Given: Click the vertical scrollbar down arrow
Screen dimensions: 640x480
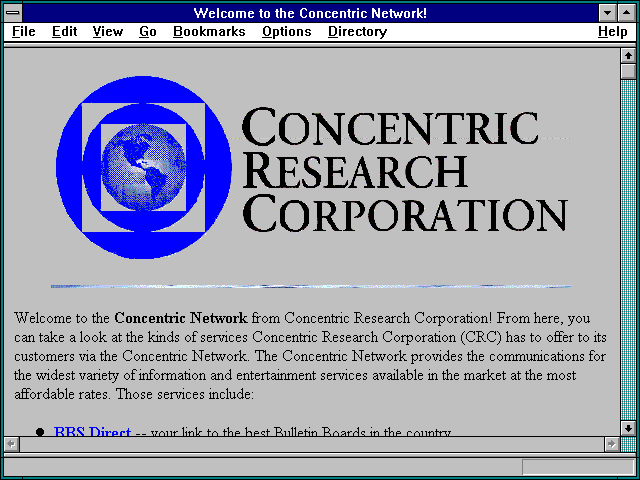Looking at the screenshot, I should click(628, 428).
